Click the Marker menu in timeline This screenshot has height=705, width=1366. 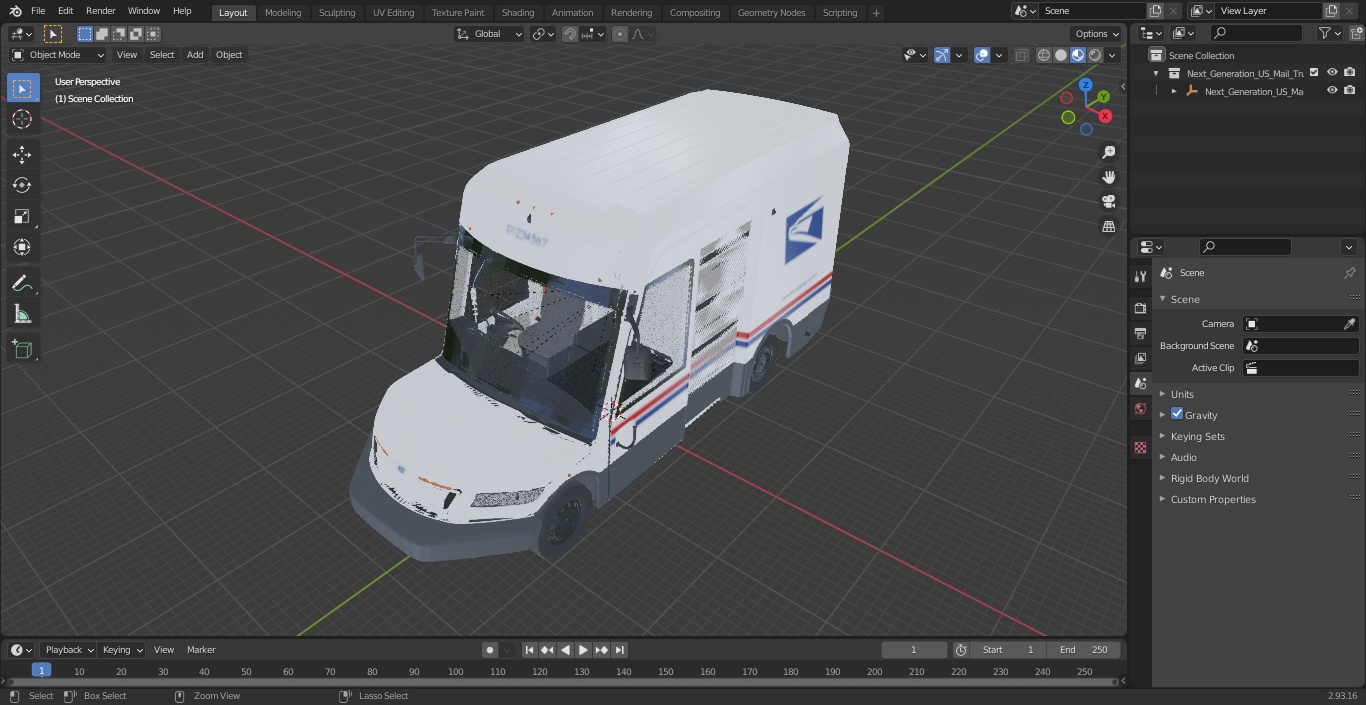tap(201, 650)
